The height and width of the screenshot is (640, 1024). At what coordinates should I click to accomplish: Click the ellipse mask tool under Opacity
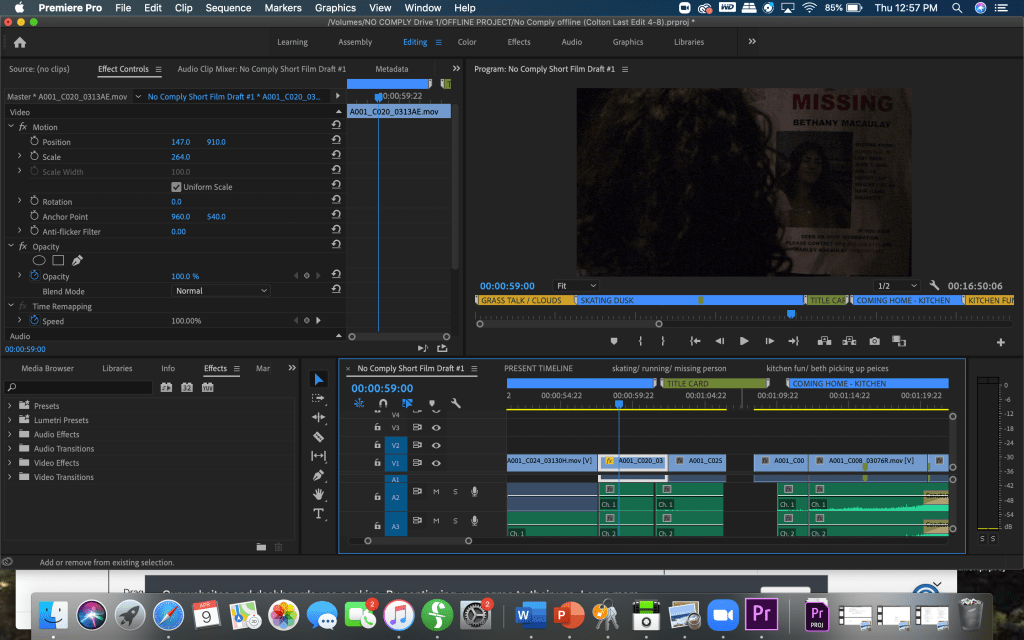[x=39, y=261]
